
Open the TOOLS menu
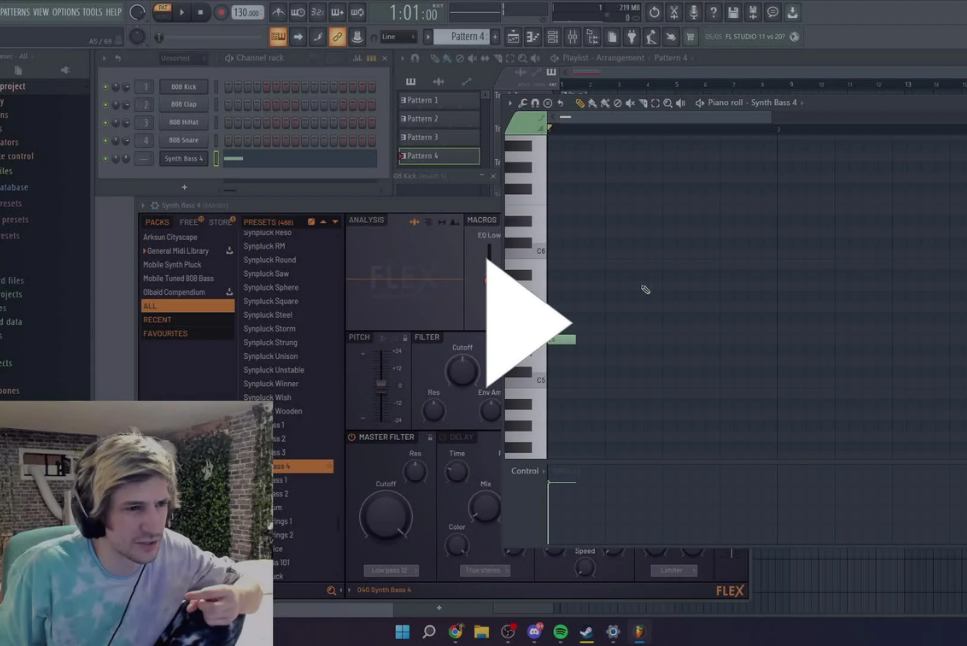(92, 12)
